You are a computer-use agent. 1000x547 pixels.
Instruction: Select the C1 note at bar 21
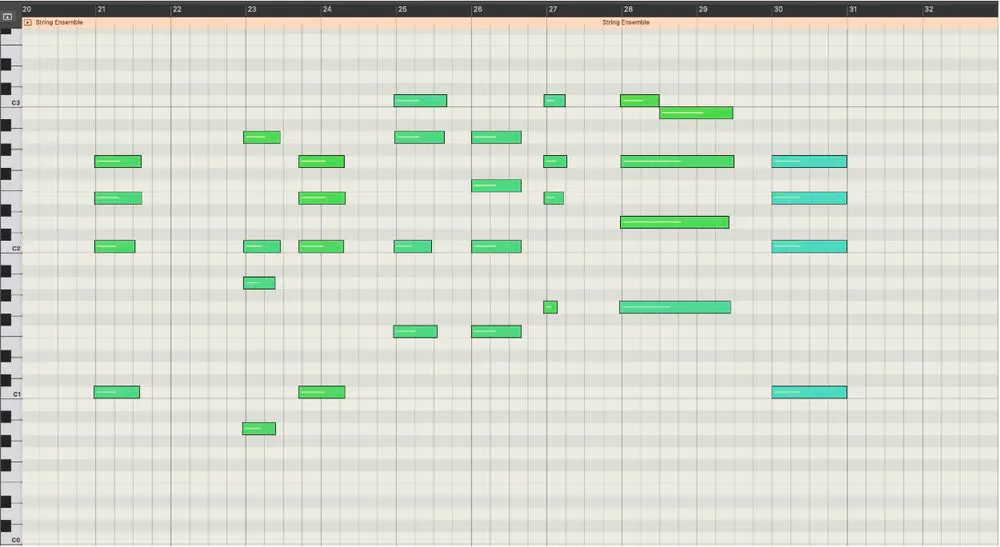pos(117,392)
